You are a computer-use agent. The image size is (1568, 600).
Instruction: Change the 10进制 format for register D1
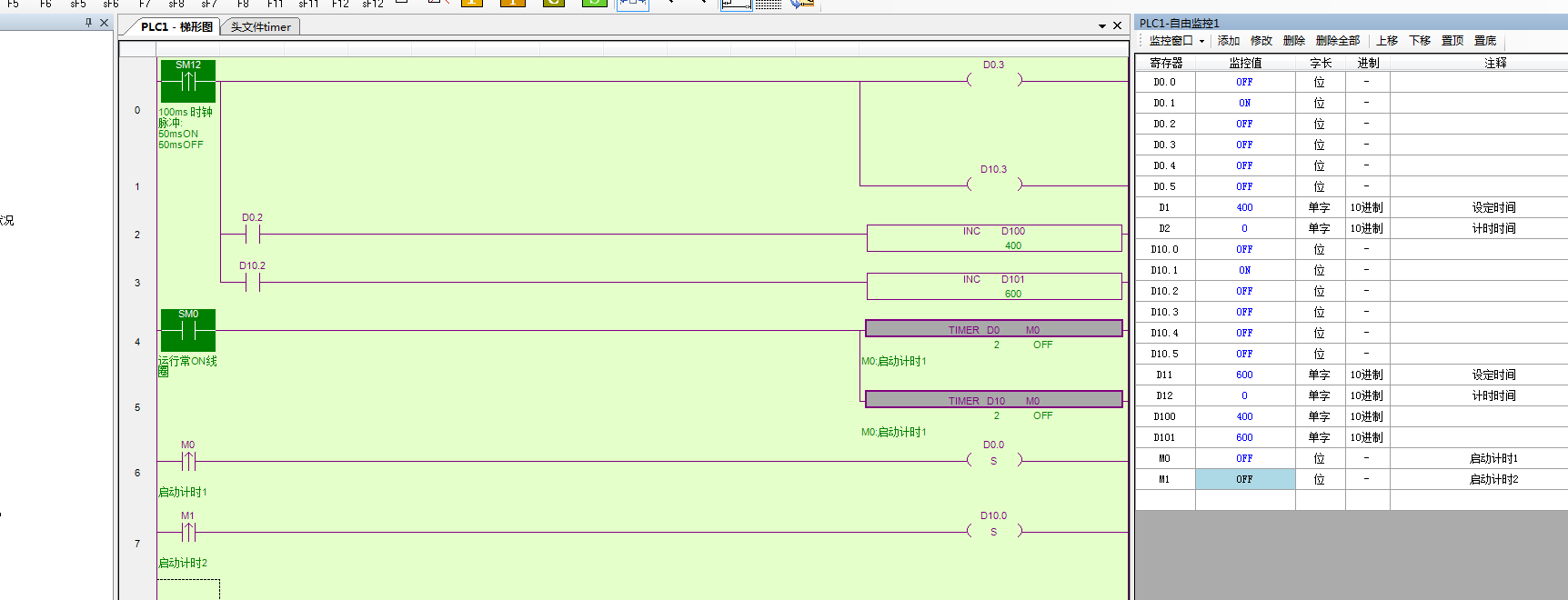pos(1366,208)
